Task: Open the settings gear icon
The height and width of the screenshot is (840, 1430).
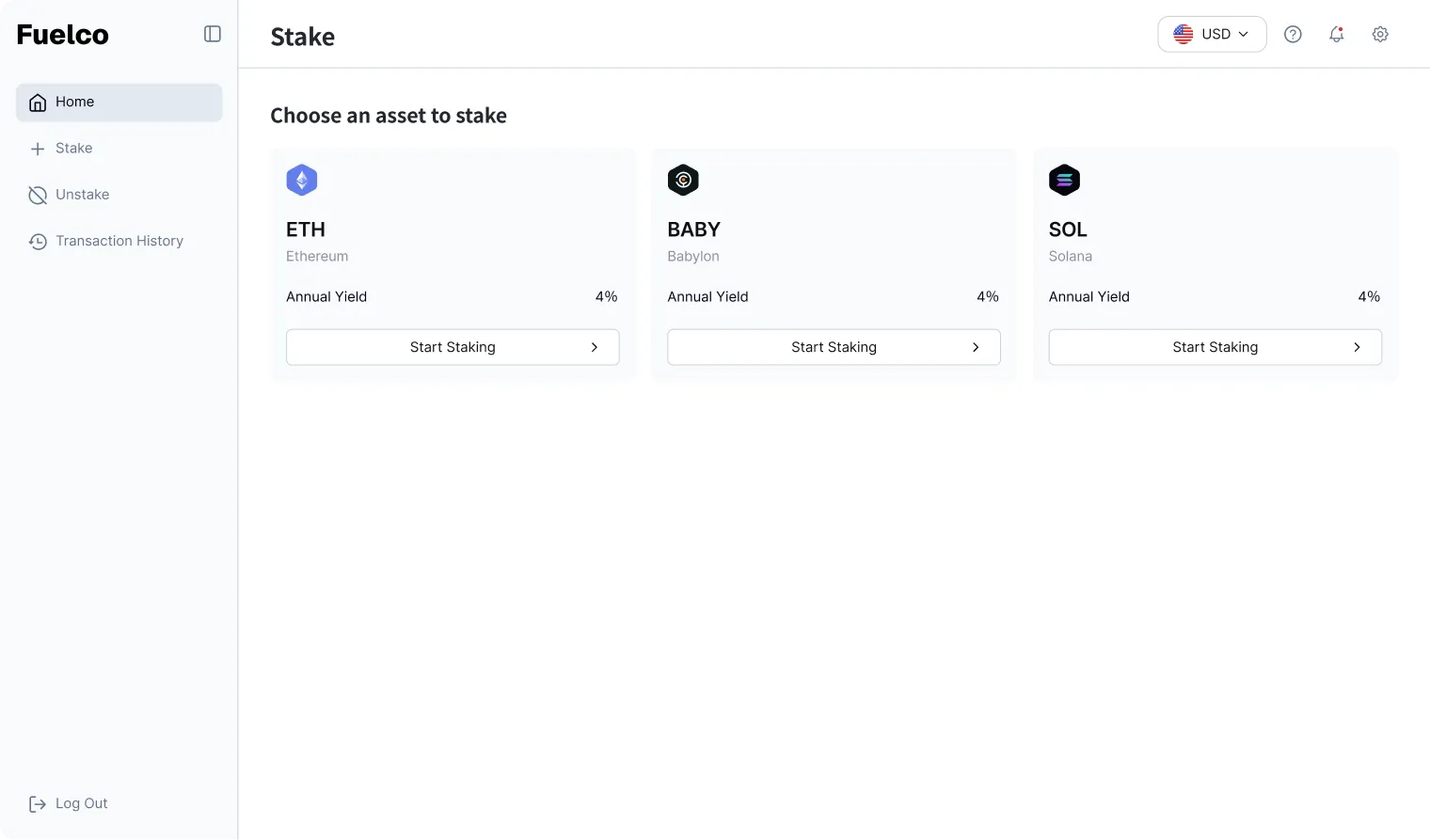Action: [1380, 34]
